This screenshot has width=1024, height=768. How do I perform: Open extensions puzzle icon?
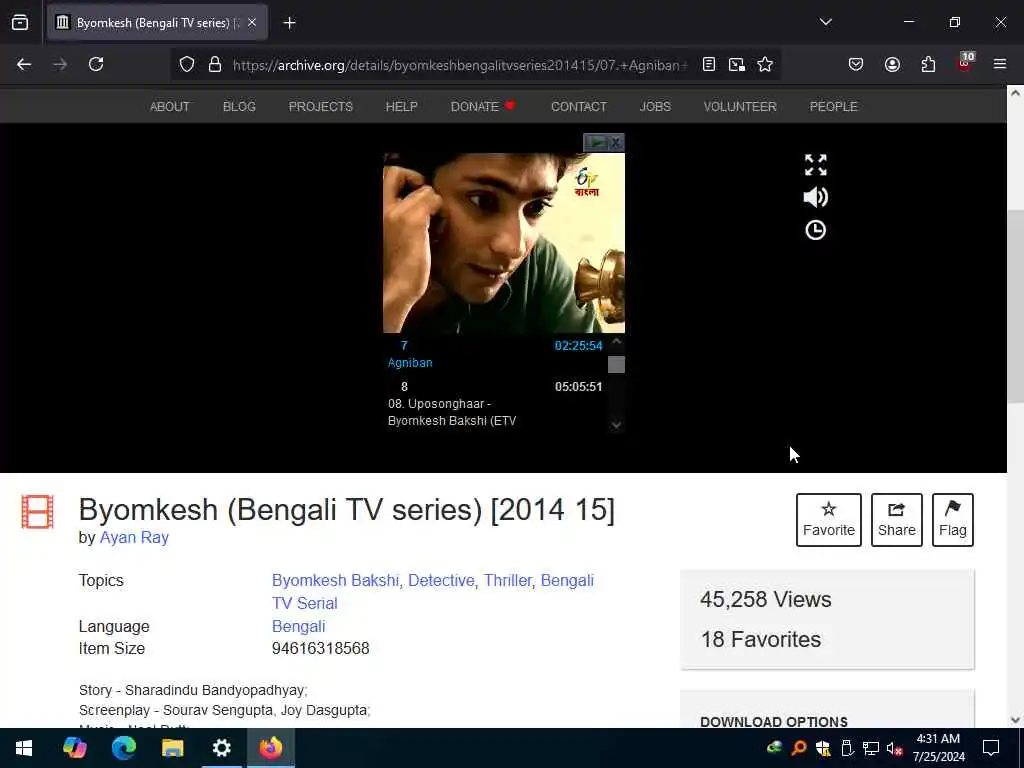click(928, 64)
